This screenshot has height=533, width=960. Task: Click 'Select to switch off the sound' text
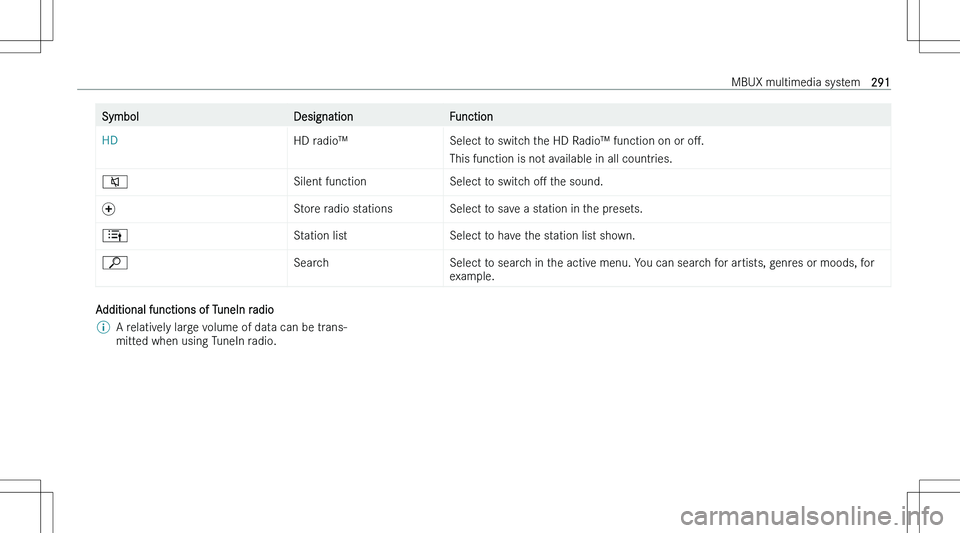click(x=527, y=182)
